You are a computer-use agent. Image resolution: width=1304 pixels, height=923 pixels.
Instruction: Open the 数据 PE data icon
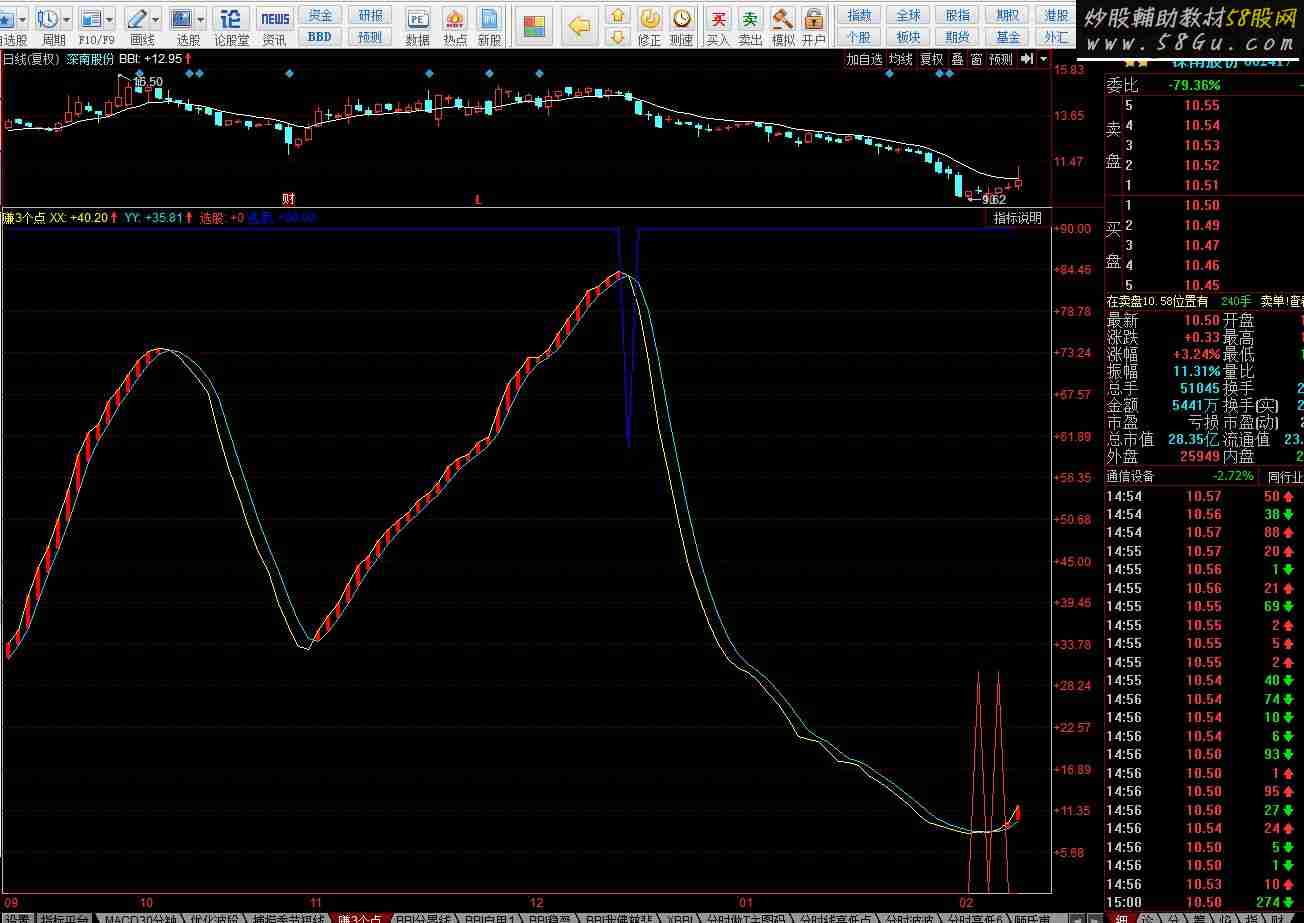click(x=418, y=18)
